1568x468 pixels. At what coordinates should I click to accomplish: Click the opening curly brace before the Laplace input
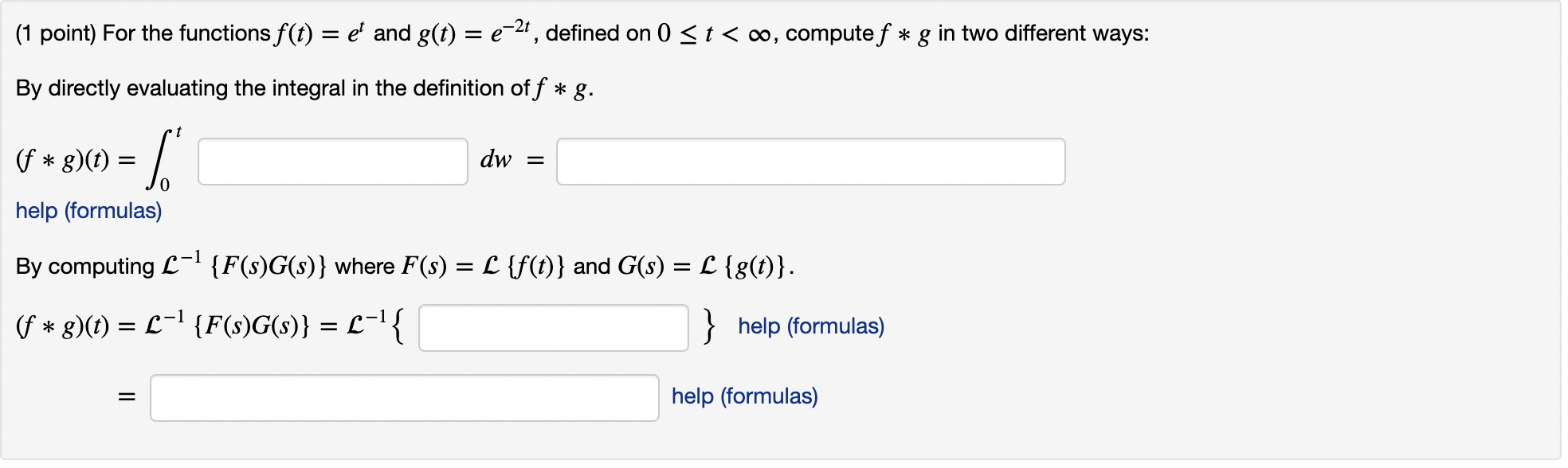398,326
